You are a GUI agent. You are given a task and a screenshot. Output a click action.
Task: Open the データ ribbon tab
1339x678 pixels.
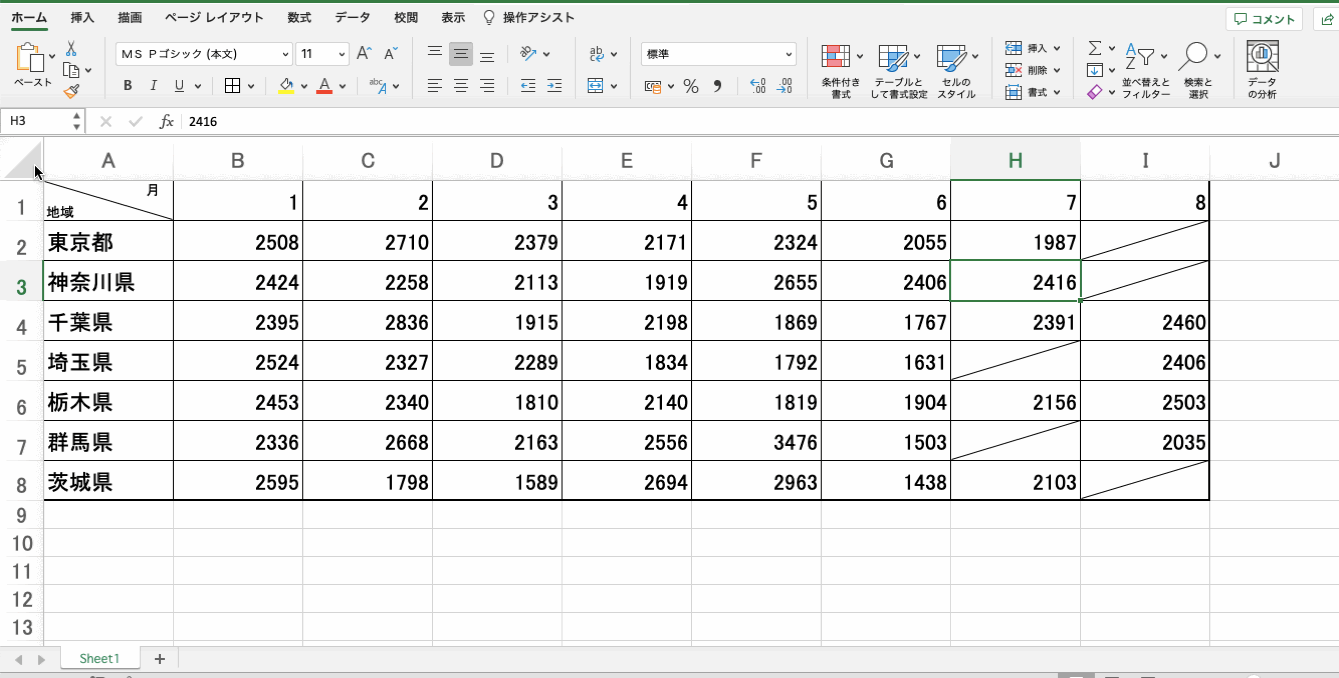[352, 18]
